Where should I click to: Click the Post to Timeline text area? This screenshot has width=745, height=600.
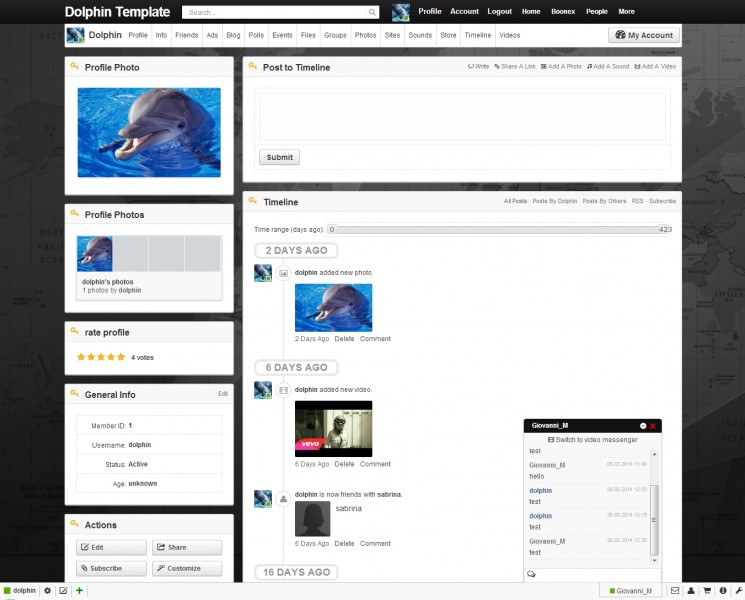click(x=462, y=116)
